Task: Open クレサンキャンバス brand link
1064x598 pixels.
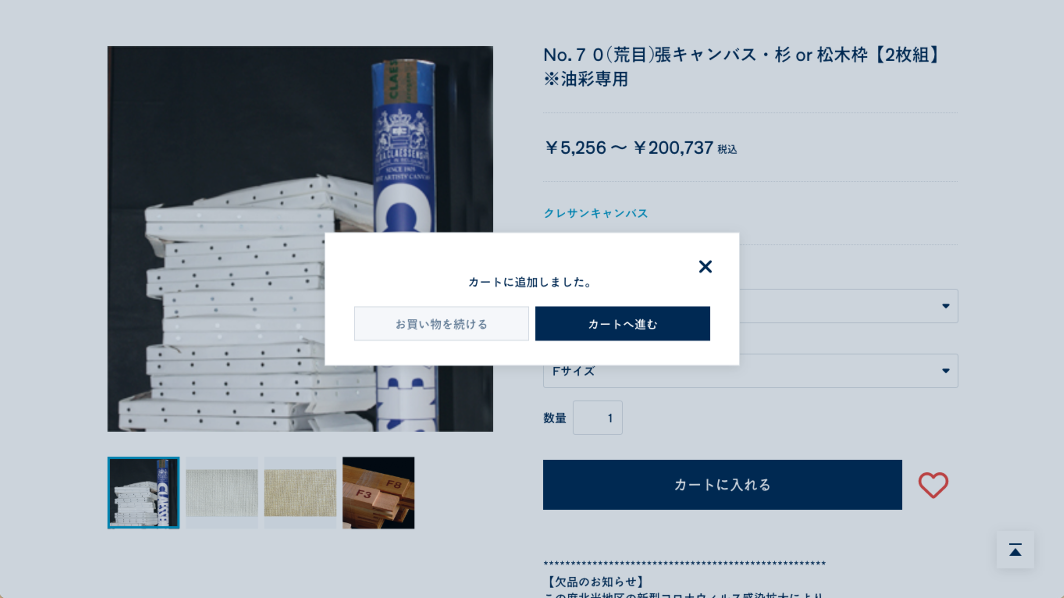Action: coord(596,213)
